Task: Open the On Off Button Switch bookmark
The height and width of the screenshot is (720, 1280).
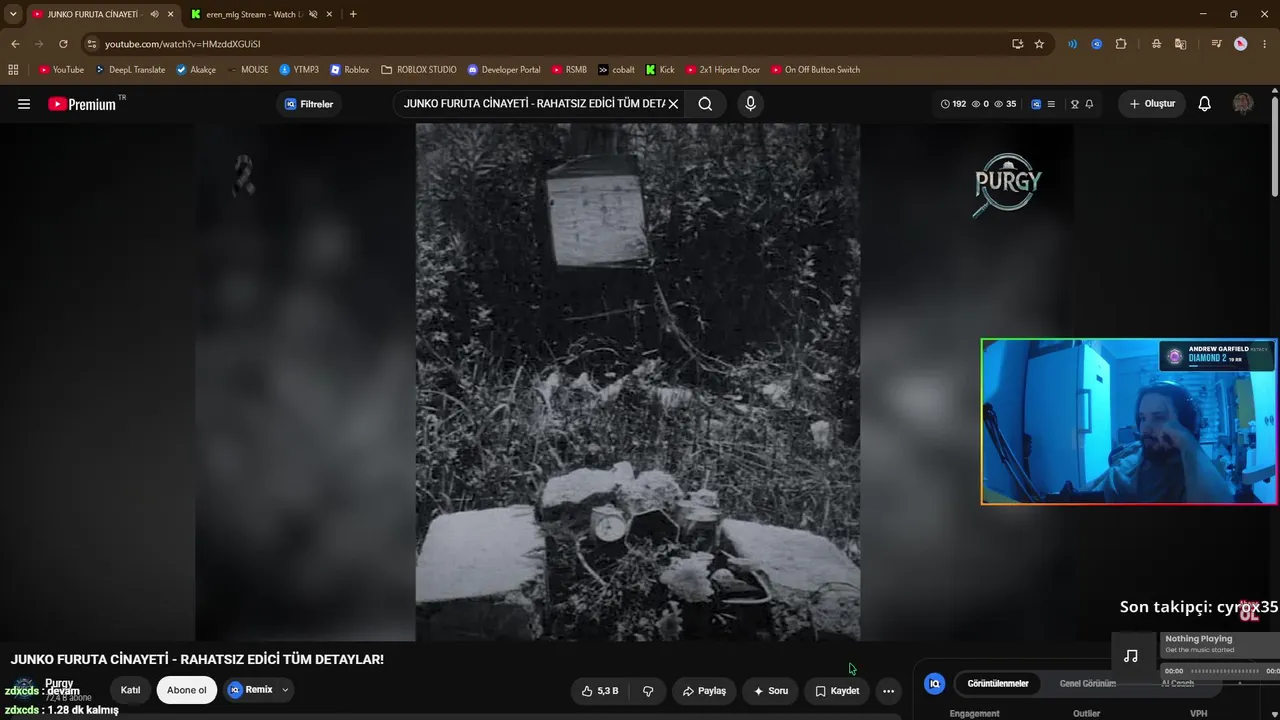Action: point(815,70)
